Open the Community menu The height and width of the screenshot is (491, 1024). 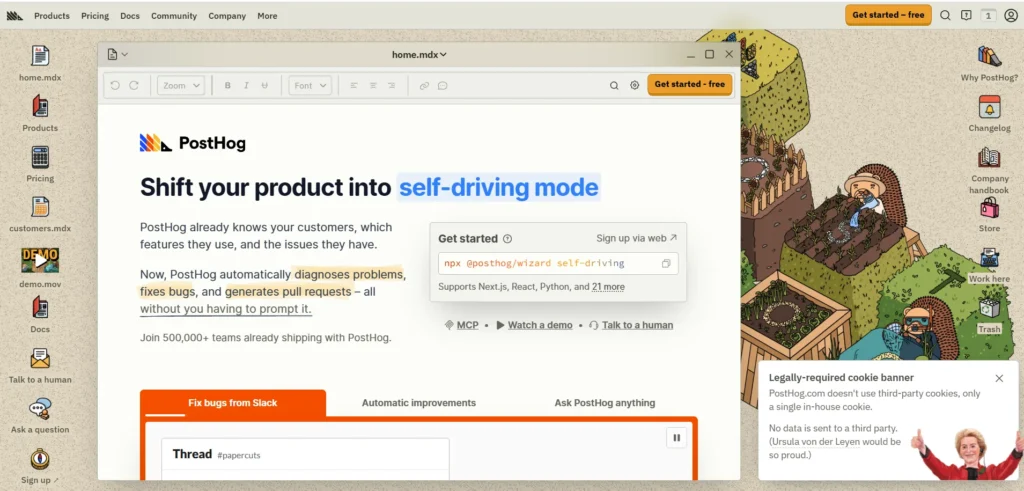tap(174, 16)
